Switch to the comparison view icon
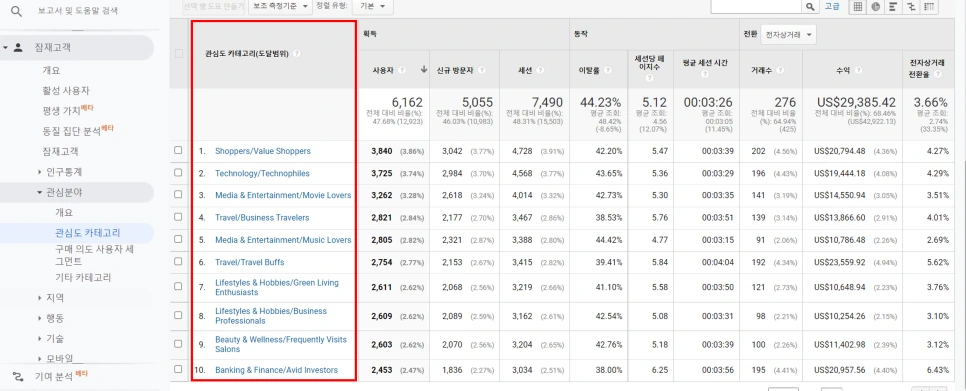Viewport: 966px width, 391px height. click(911, 6)
